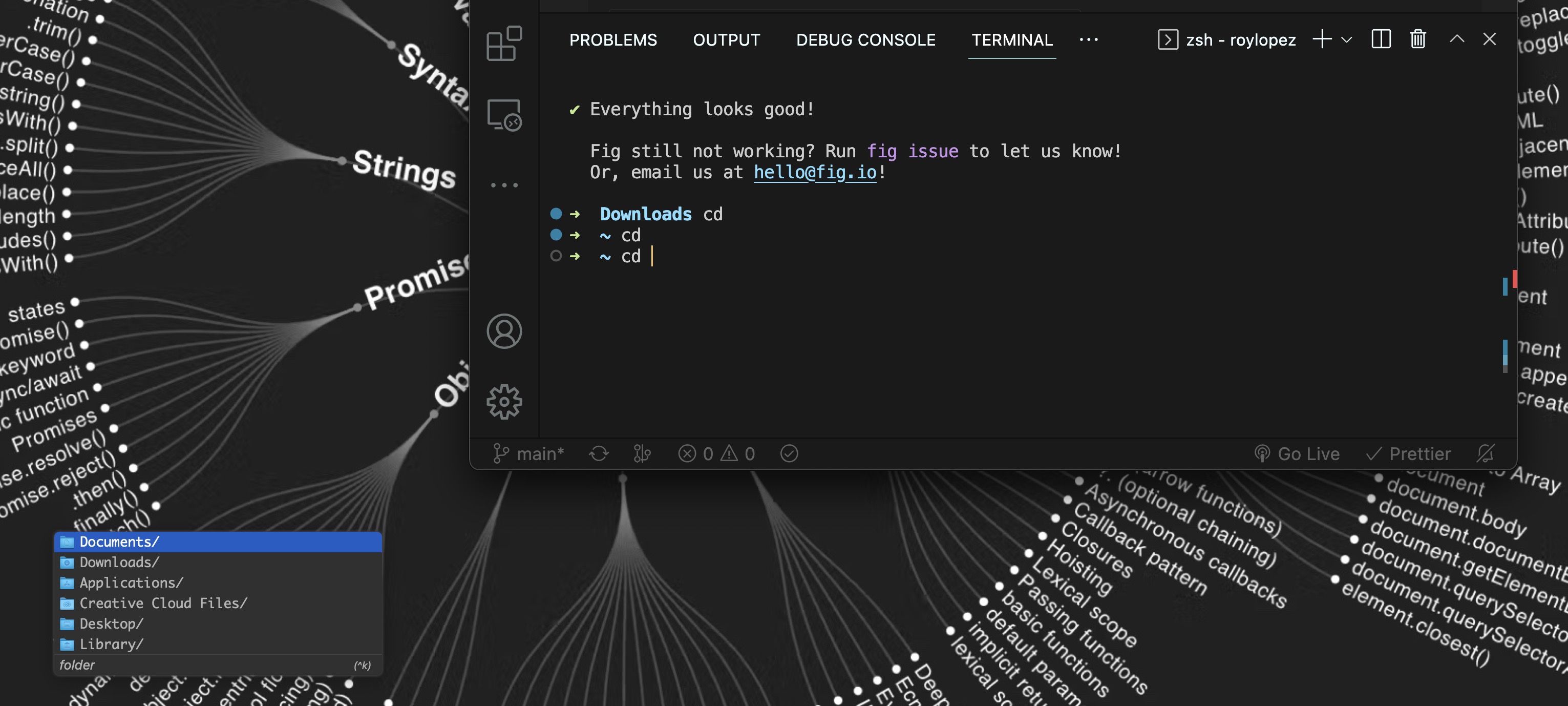Click the terminal overview ruler scrollbar
Image resolution: width=1568 pixels, height=706 pixels.
pyautogui.click(x=1509, y=286)
